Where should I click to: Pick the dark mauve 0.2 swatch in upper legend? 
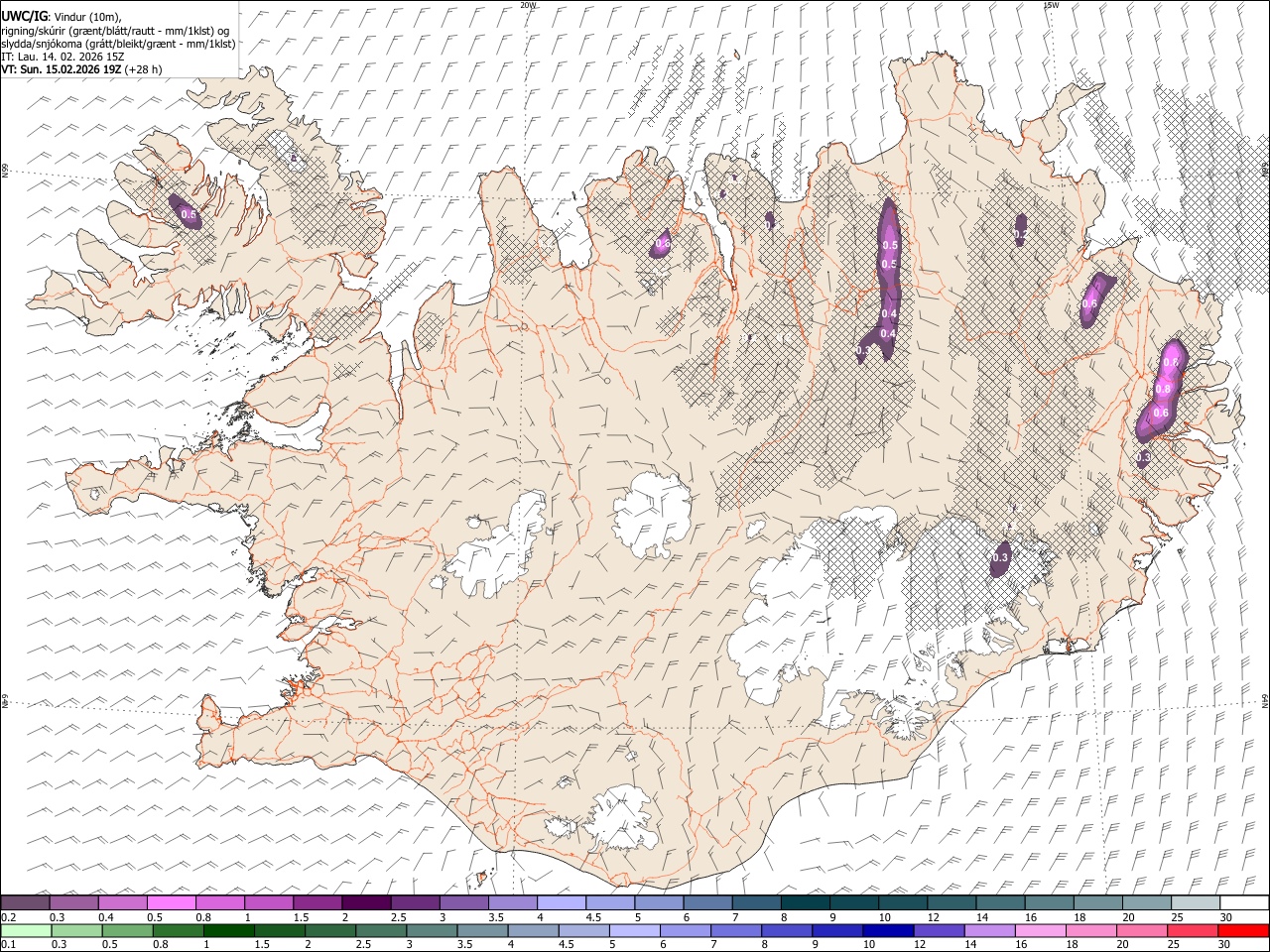[26, 902]
